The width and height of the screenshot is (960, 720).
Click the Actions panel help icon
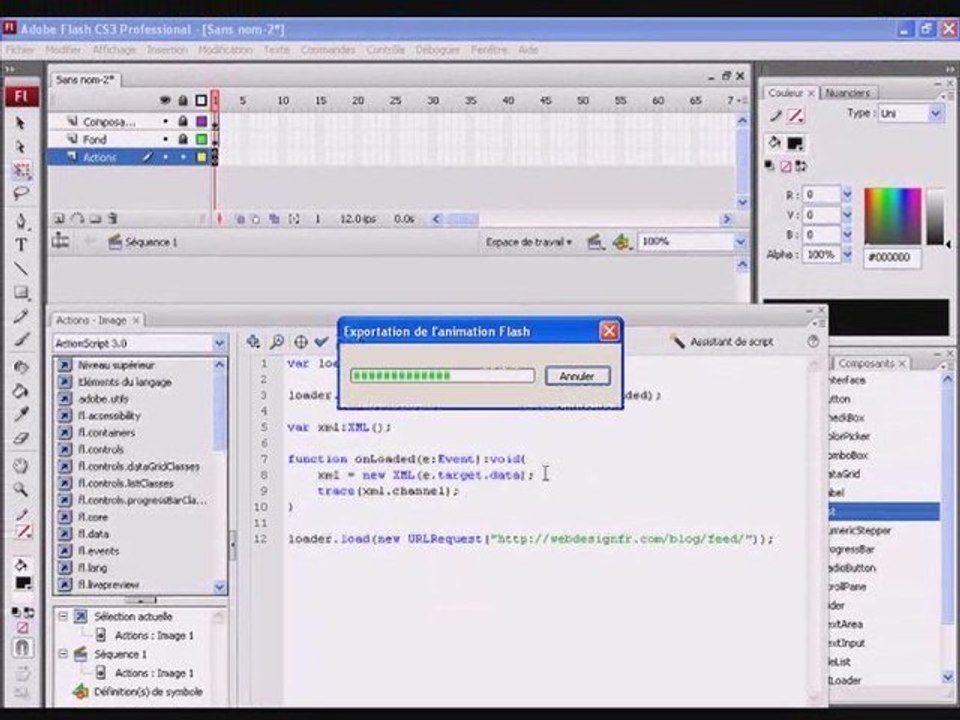pyautogui.click(x=813, y=342)
